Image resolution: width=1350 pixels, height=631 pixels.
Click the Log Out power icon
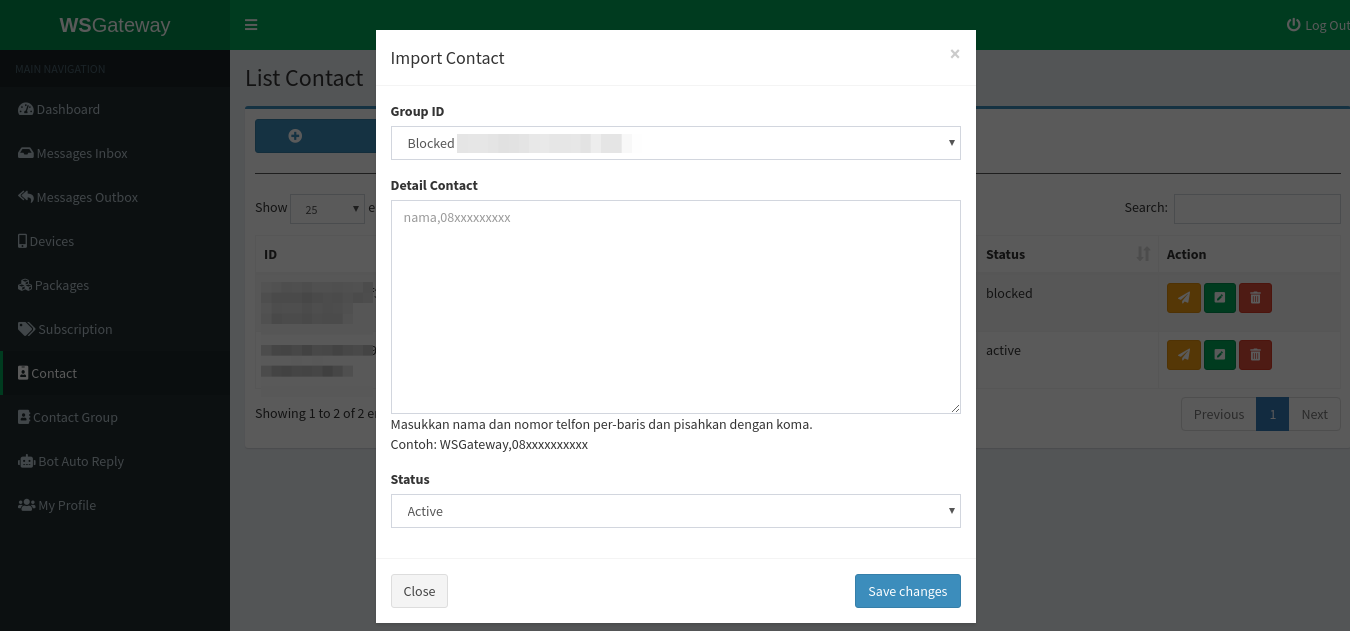(x=1293, y=25)
